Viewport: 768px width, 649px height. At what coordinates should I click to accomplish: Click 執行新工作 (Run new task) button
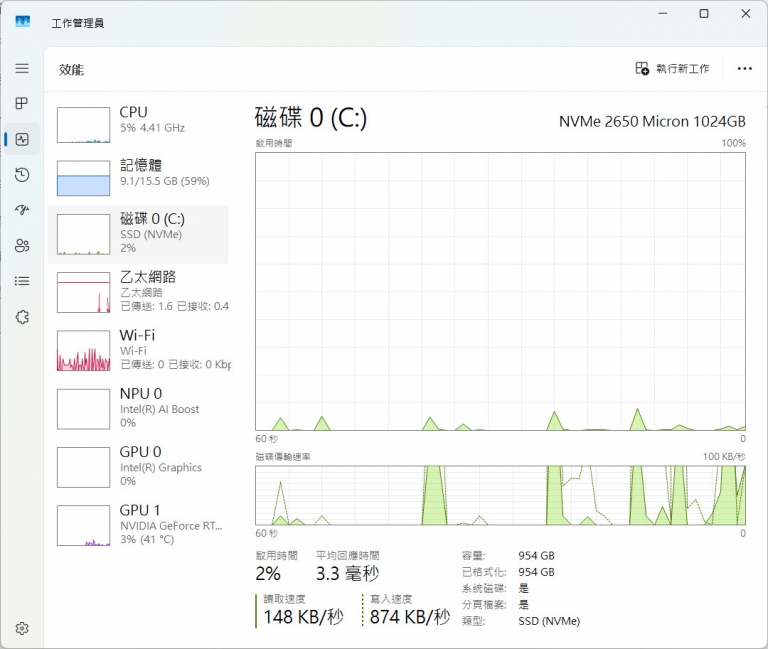[x=672, y=69]
